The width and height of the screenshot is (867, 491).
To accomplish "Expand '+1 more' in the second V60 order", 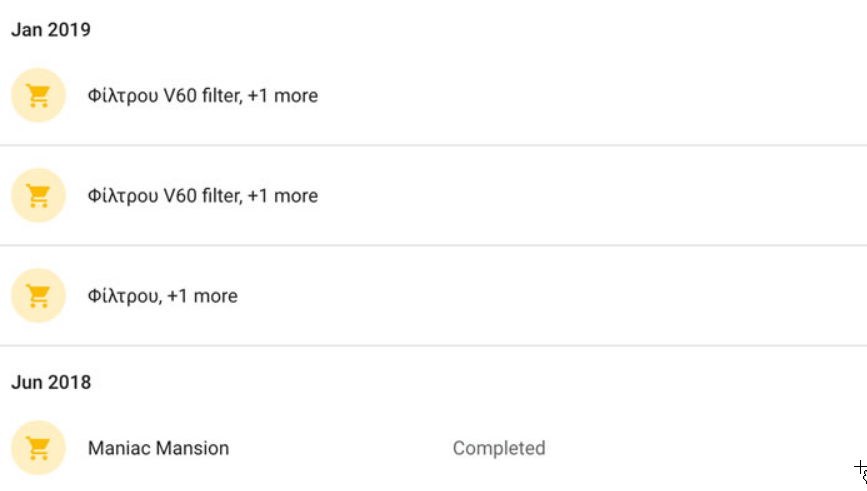I will 283,196.
